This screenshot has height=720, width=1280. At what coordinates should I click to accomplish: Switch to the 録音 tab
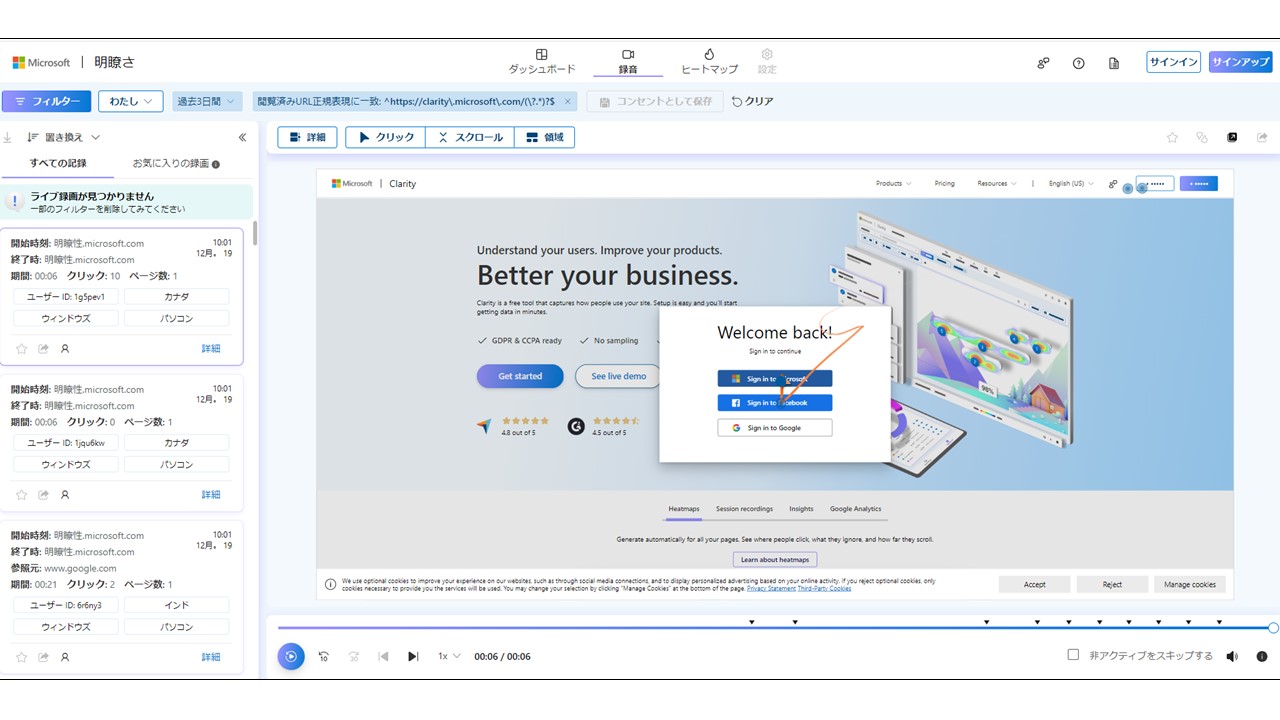point(628,61)
